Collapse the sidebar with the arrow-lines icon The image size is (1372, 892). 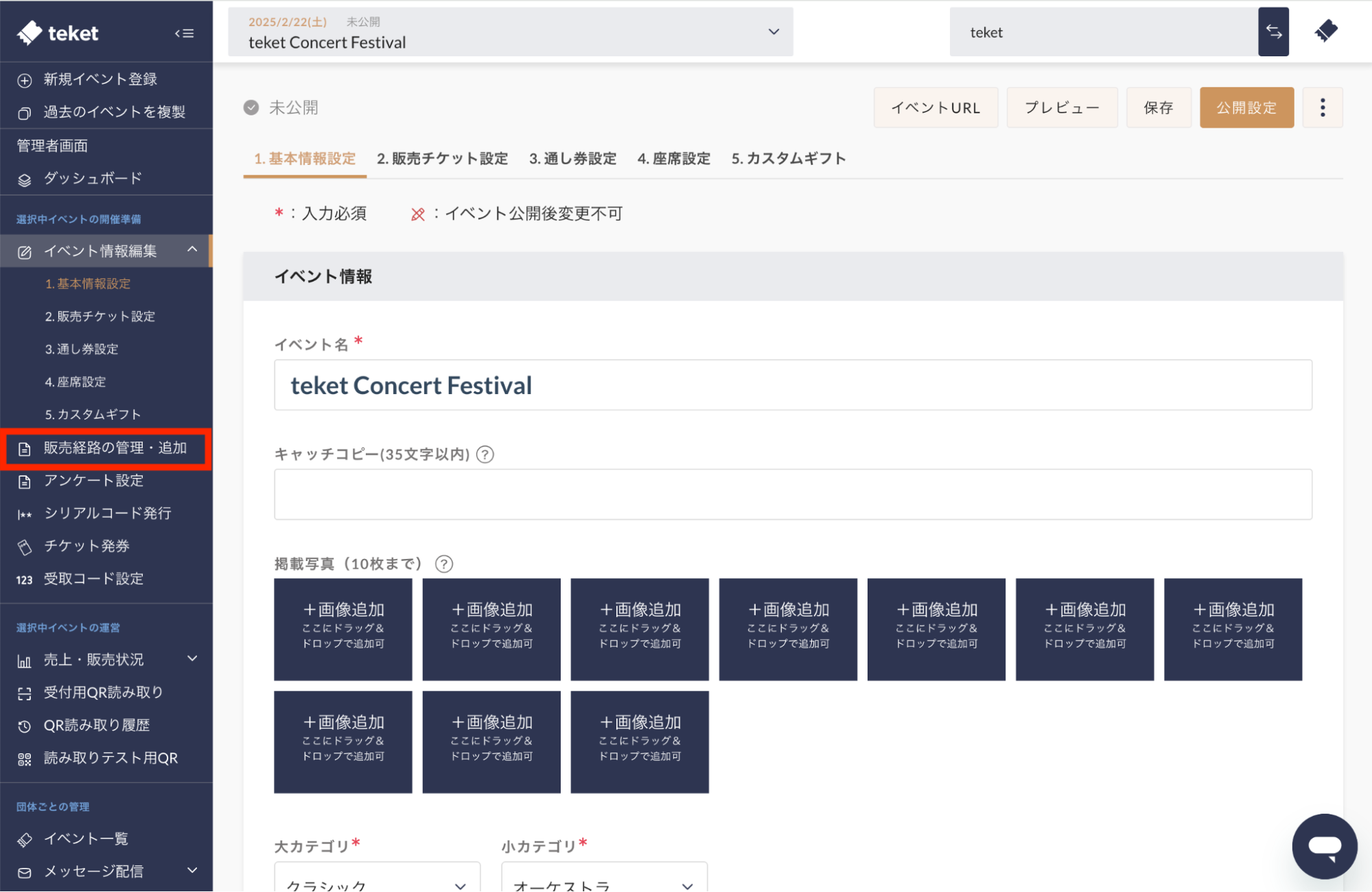pyautogui.click(x=184, y=33)
